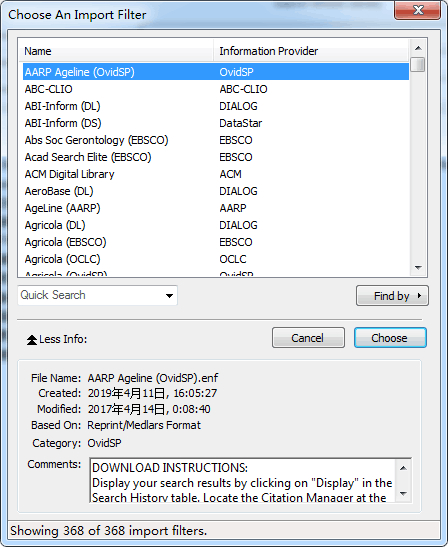
Task: Click inside Quick Search input field
Action: coord(91,295)
